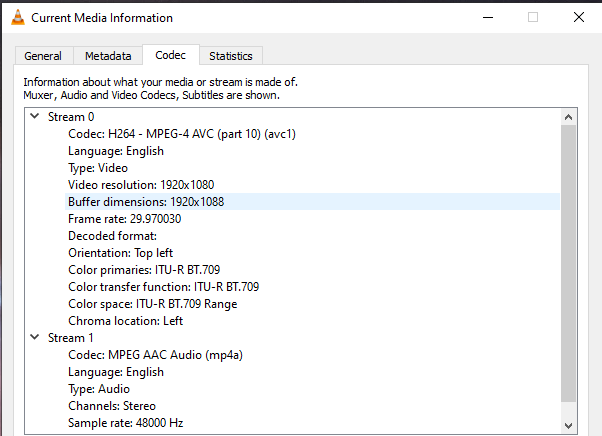Click the VLC cone icon in title bar

point(16,17)
